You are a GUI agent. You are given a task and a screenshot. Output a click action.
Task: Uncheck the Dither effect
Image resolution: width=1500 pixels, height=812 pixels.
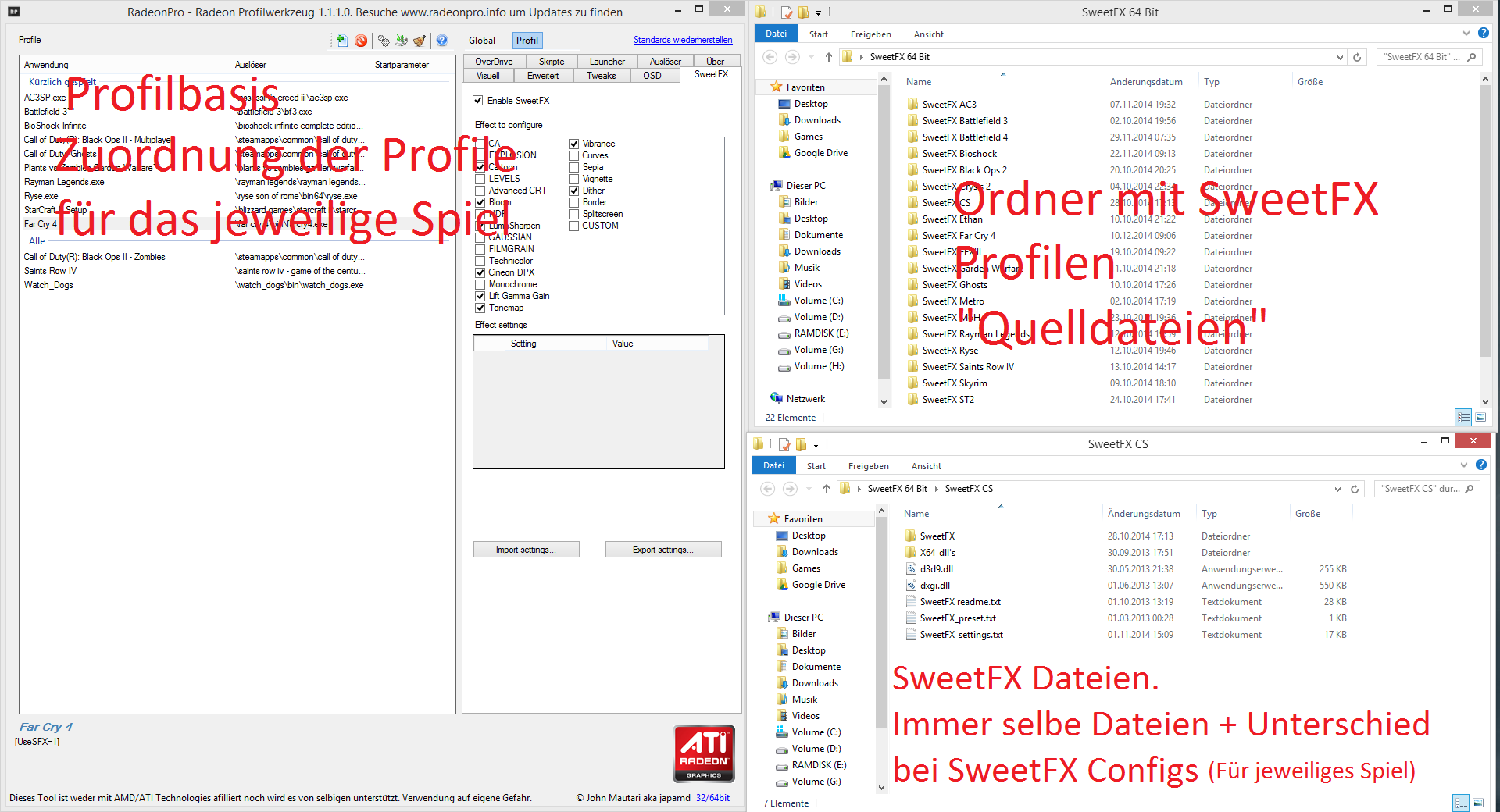click(574, 191)
